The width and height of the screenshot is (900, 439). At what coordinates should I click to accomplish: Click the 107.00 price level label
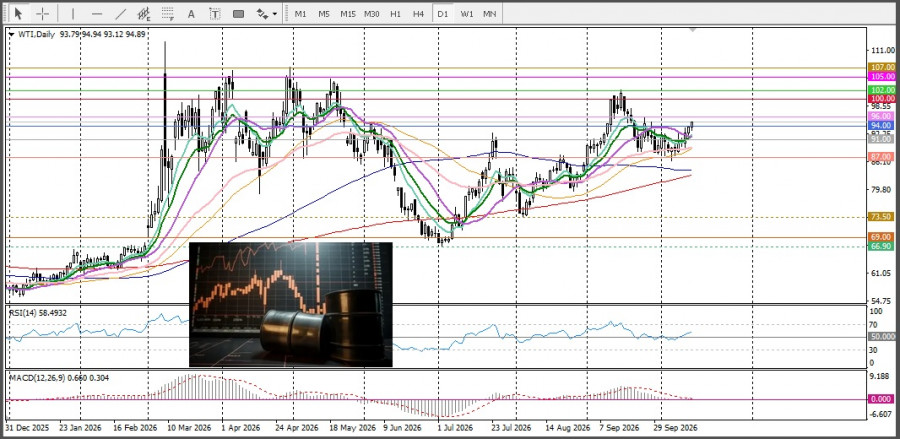(x=881, y=67)
